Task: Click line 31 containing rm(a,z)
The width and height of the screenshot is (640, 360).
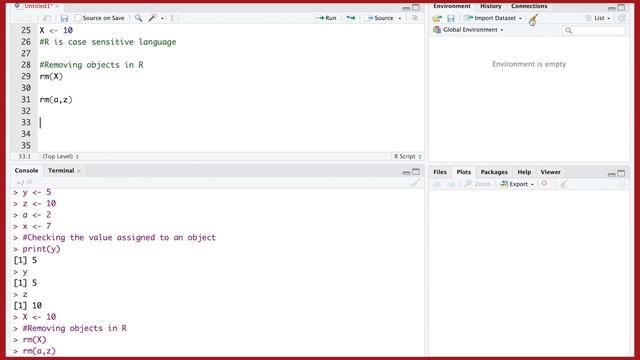Action: tap(56, 100)
